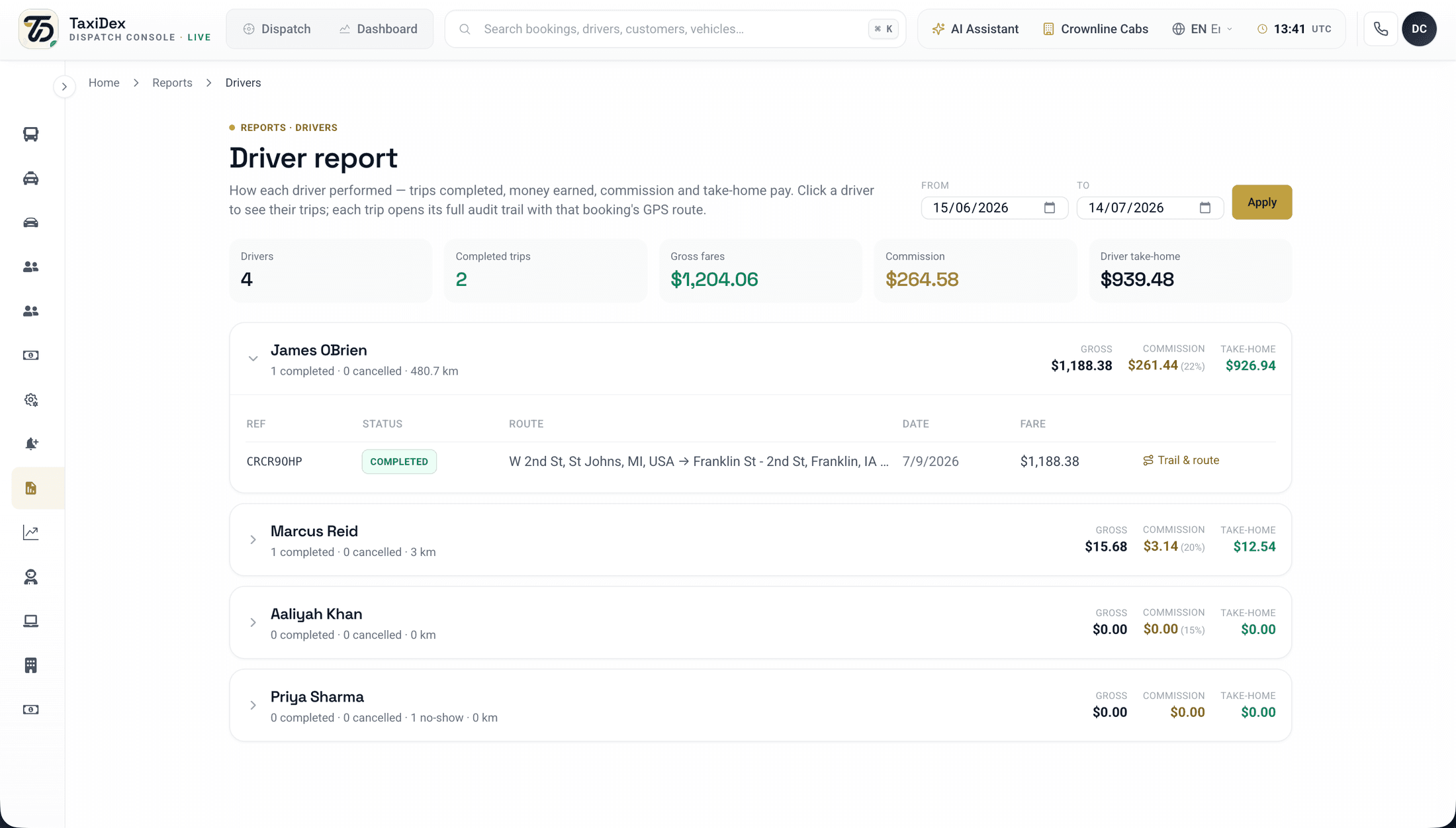Open the second people group sidebar icon
This screenshot has height=828, width=1456.
[30, 311]
